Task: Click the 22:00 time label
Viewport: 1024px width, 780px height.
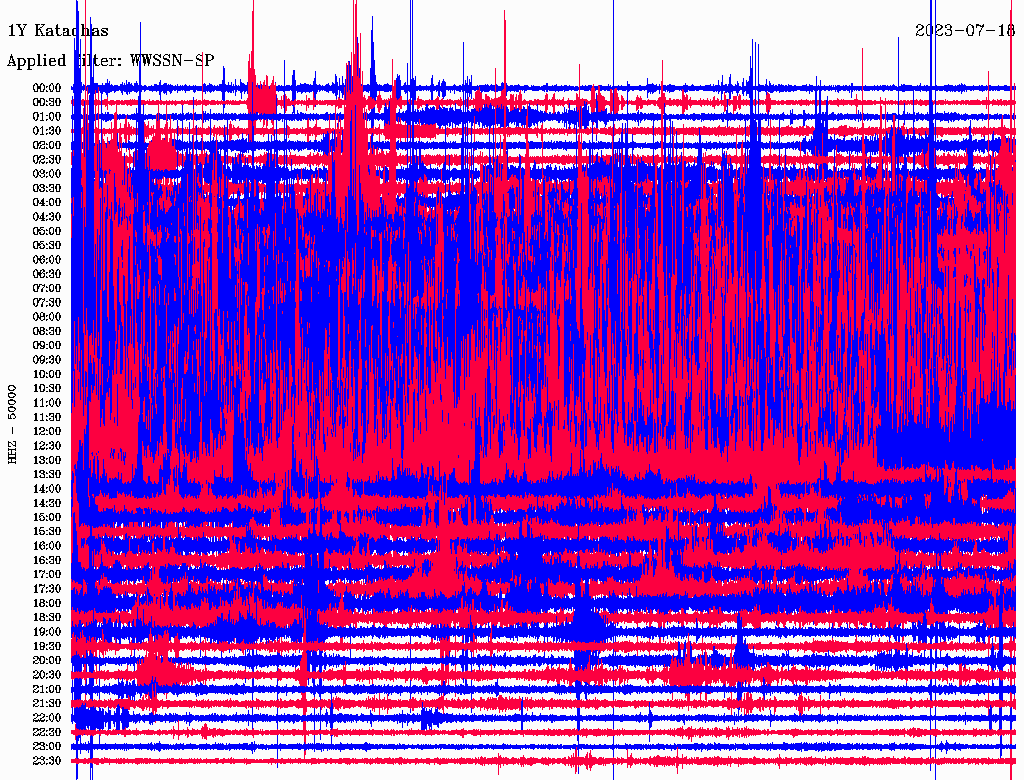Action: tap(47, 718)
